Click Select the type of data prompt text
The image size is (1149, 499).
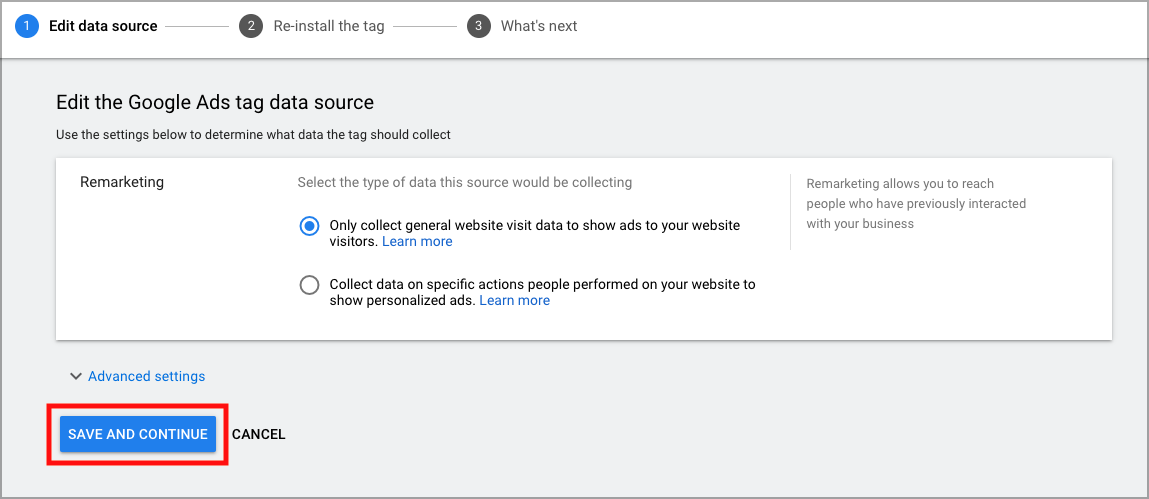[x=465, y=182]
